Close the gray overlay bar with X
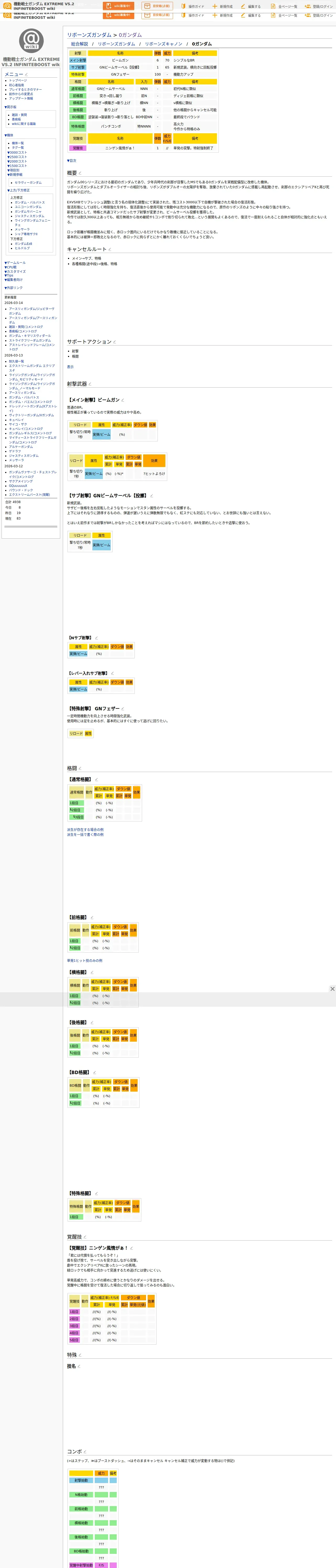 point(332,989)
